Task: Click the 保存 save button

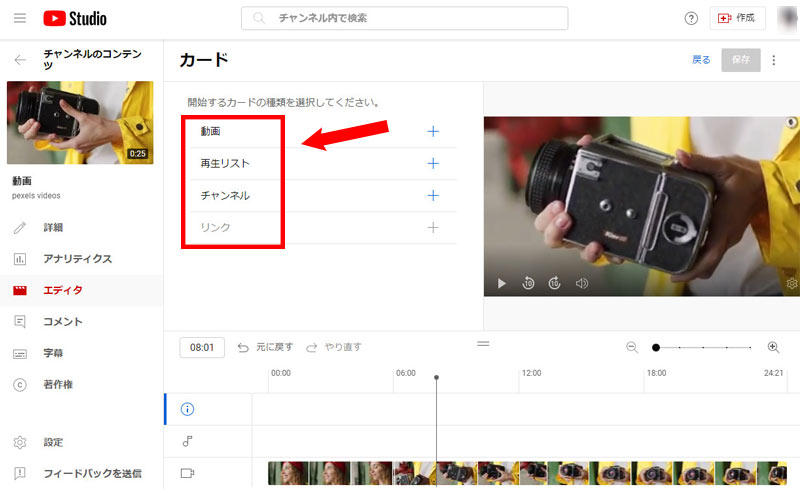Action: (x=741, y=60)
